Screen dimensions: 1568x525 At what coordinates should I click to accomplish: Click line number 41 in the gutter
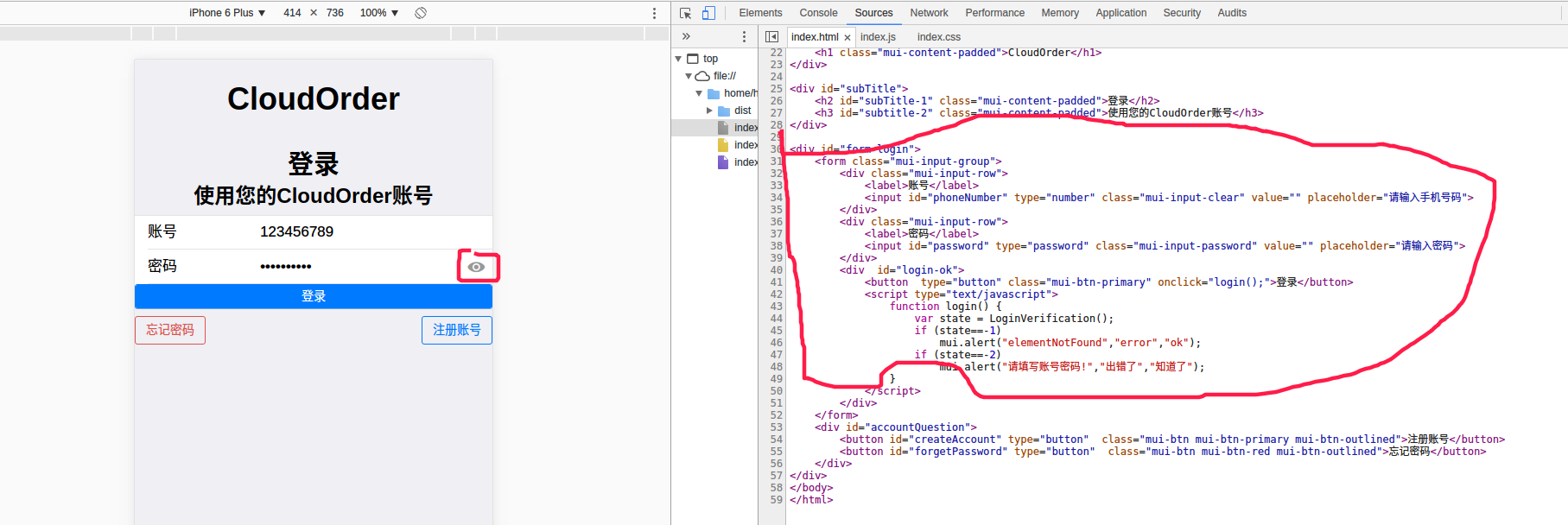tap(776, 282)
